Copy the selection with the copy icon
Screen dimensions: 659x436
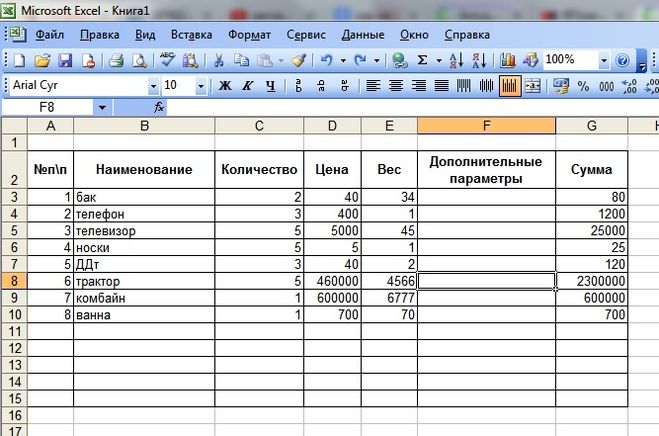click(241, 61)
